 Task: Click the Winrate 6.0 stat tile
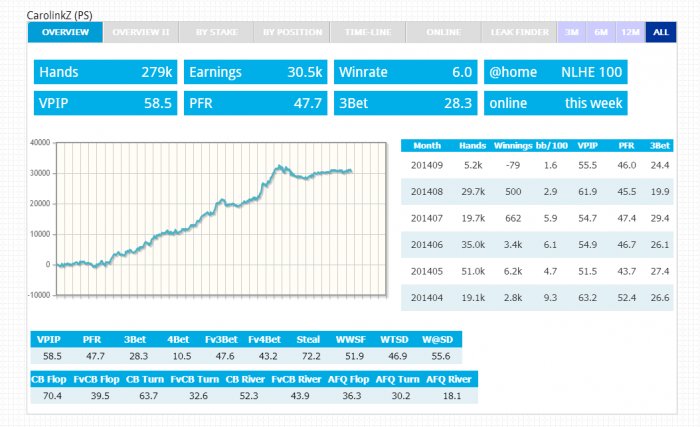point(405,72)
